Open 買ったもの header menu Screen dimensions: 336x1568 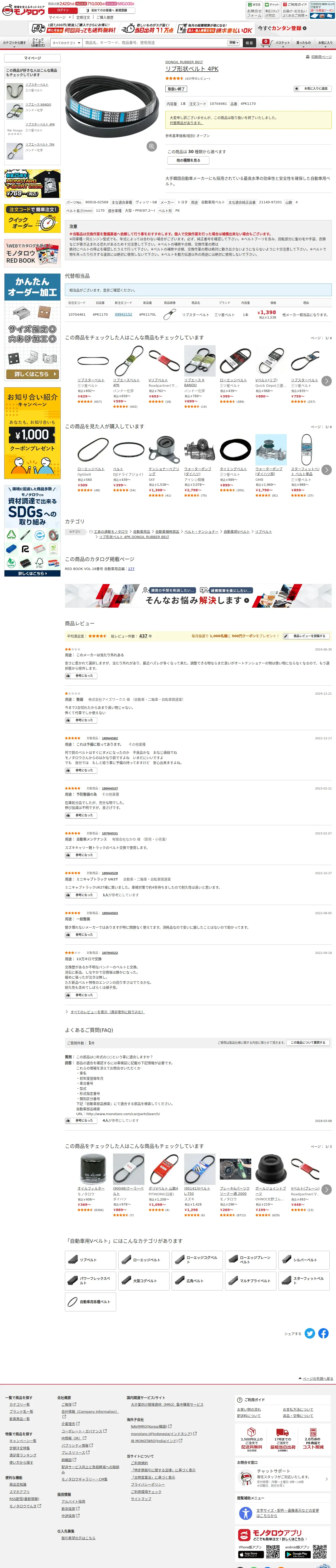click(x=304, y=43)
